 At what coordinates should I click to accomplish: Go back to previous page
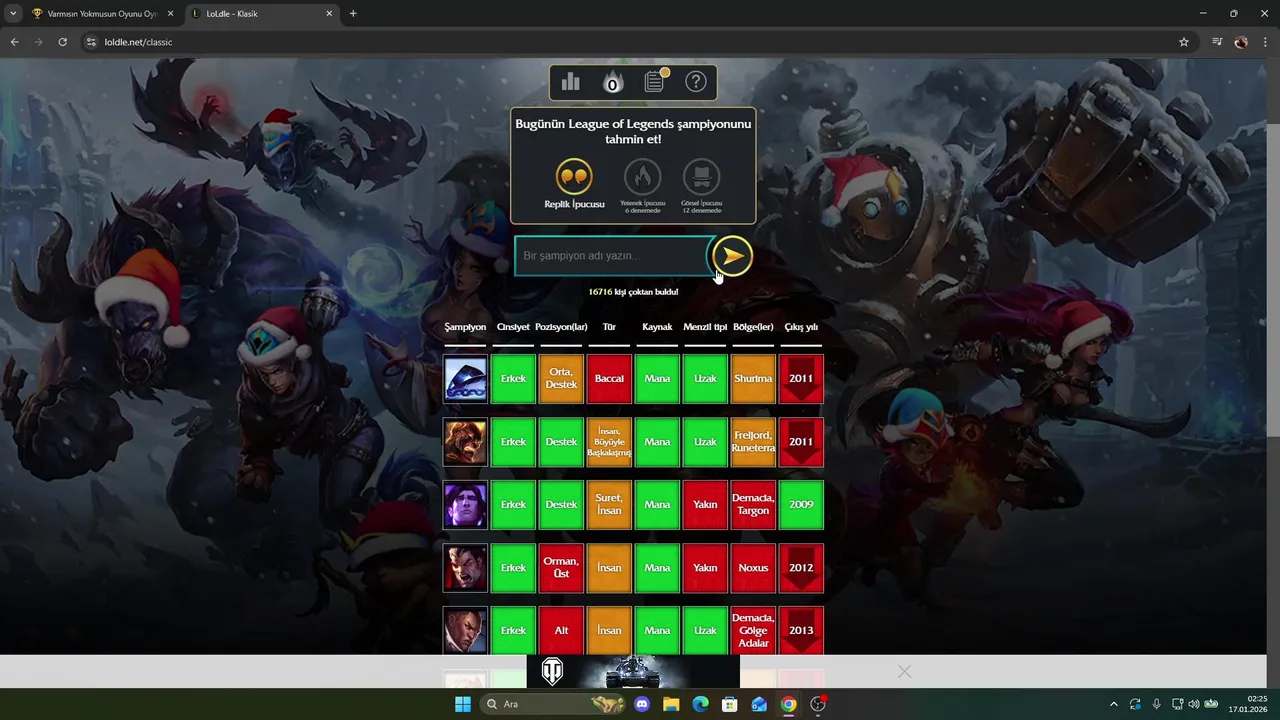tap(14, 42)
